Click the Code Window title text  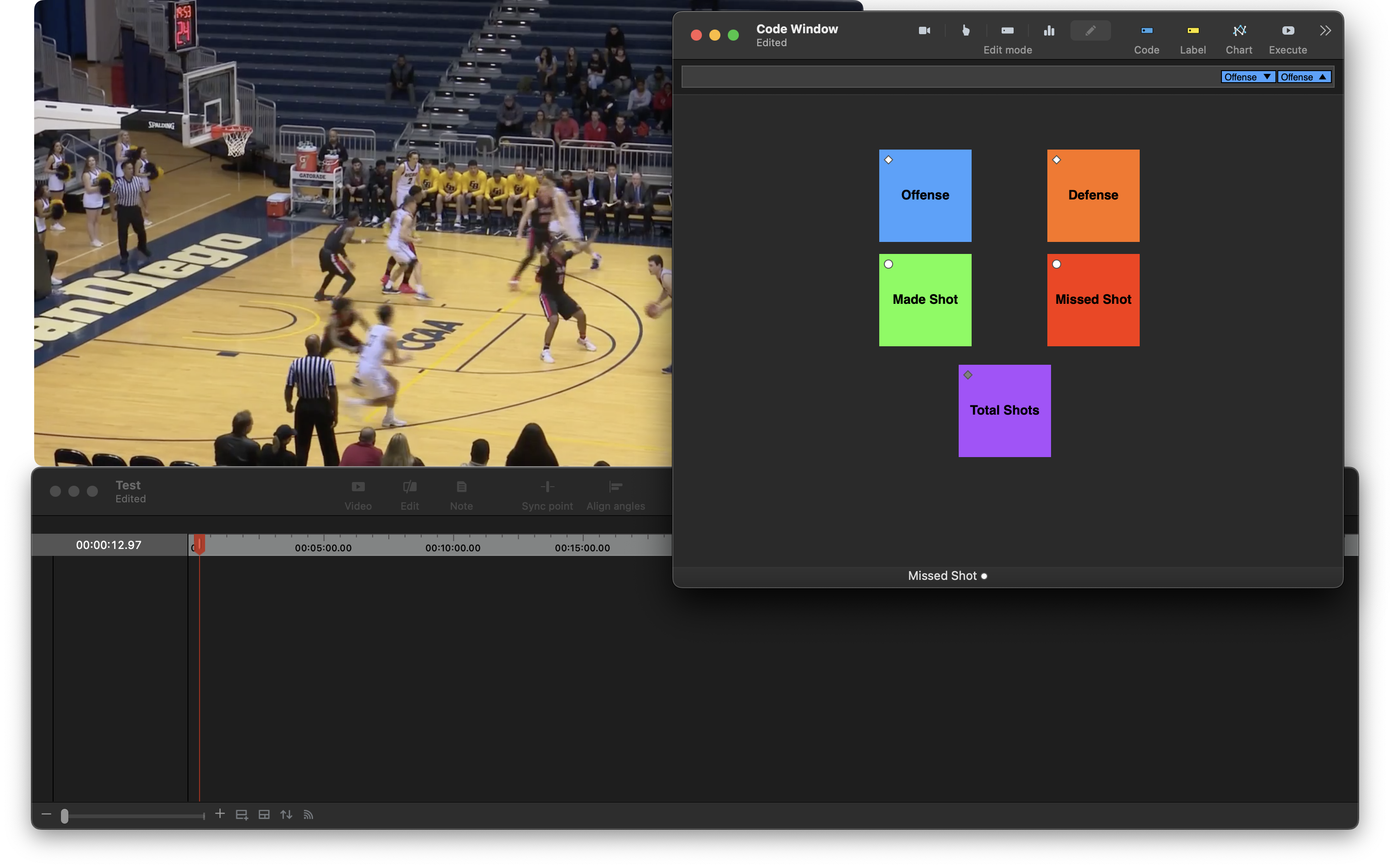[797, 29]
